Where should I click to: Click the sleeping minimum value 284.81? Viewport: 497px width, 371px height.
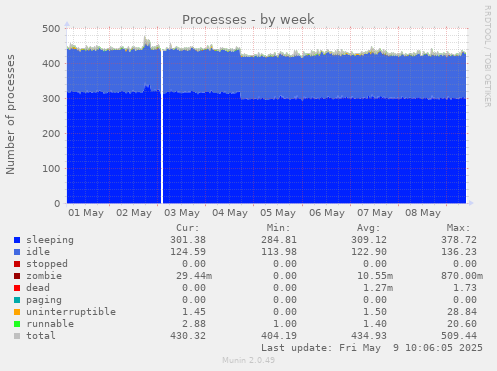point(279,240)
